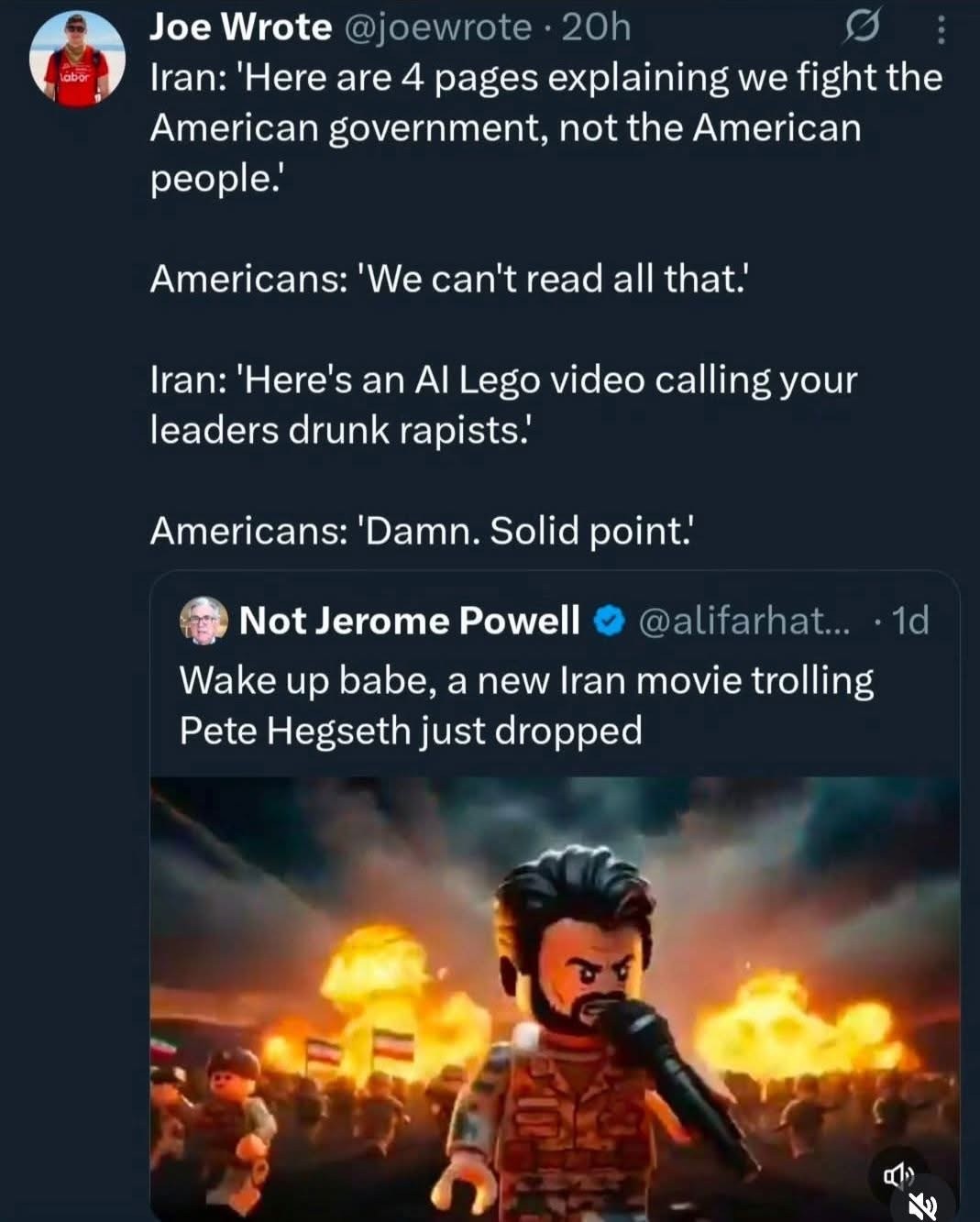Click the 'Pete Hegseth just dropped' text line
980x1222 pixels.
[x=411, y=731]
